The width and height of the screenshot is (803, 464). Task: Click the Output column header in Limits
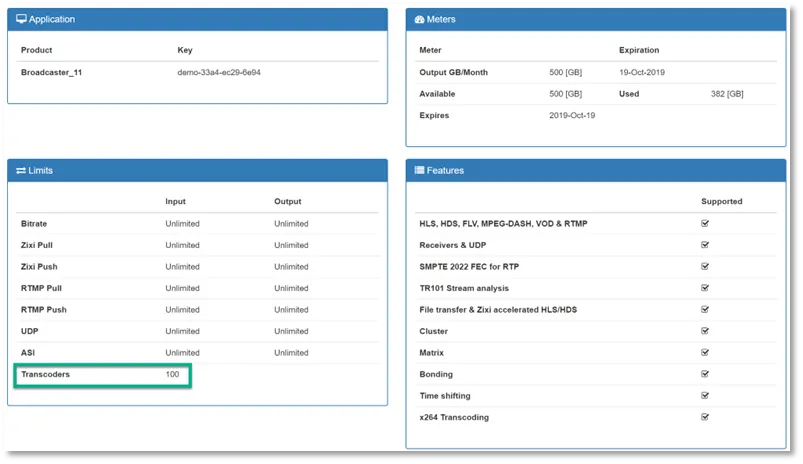point(288,201)
